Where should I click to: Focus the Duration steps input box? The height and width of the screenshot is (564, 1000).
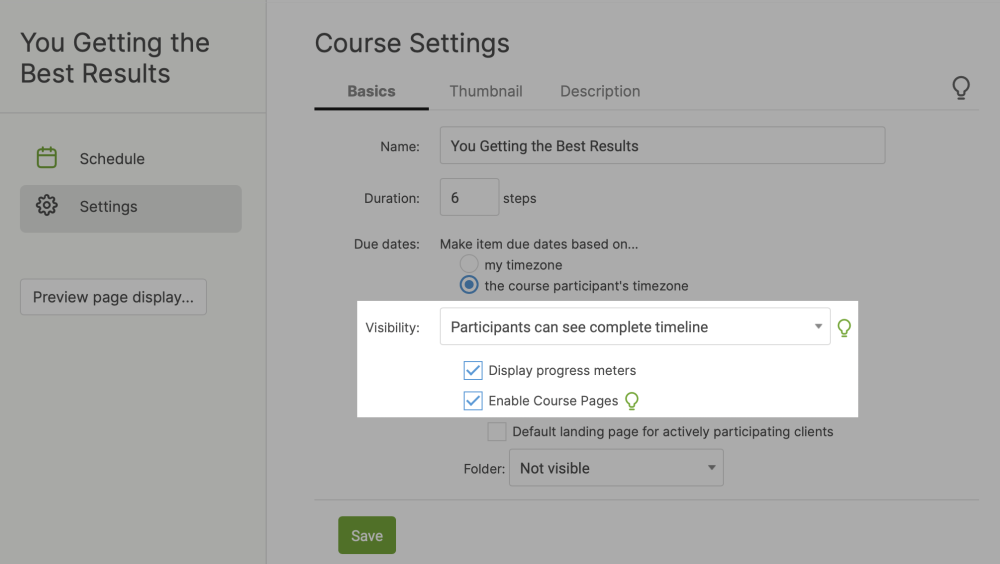click(x=469, y=198)
